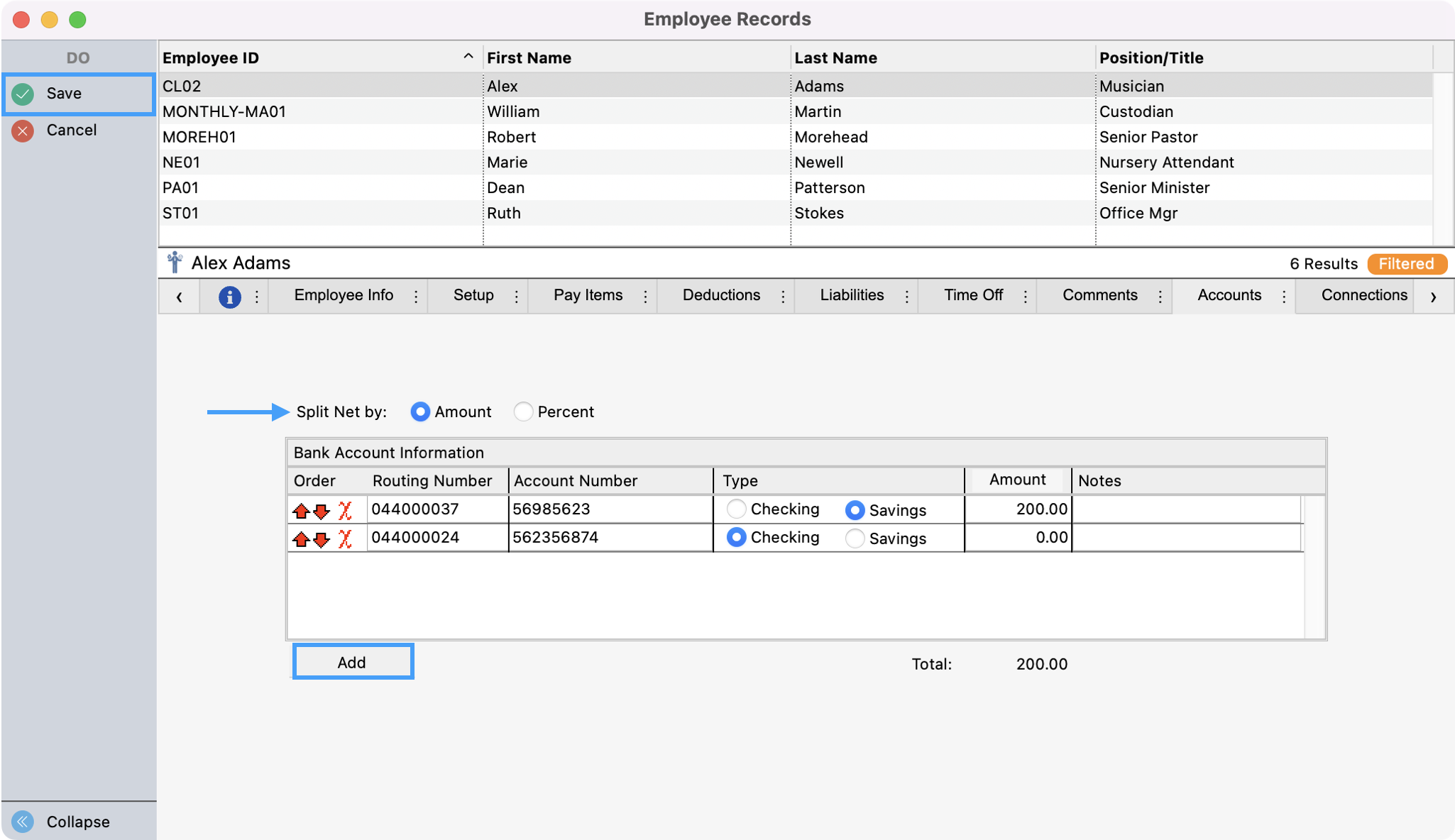This screenshot has height=840, width=1455.
Task: Open the Deductions tab
Action: [721, 296]
